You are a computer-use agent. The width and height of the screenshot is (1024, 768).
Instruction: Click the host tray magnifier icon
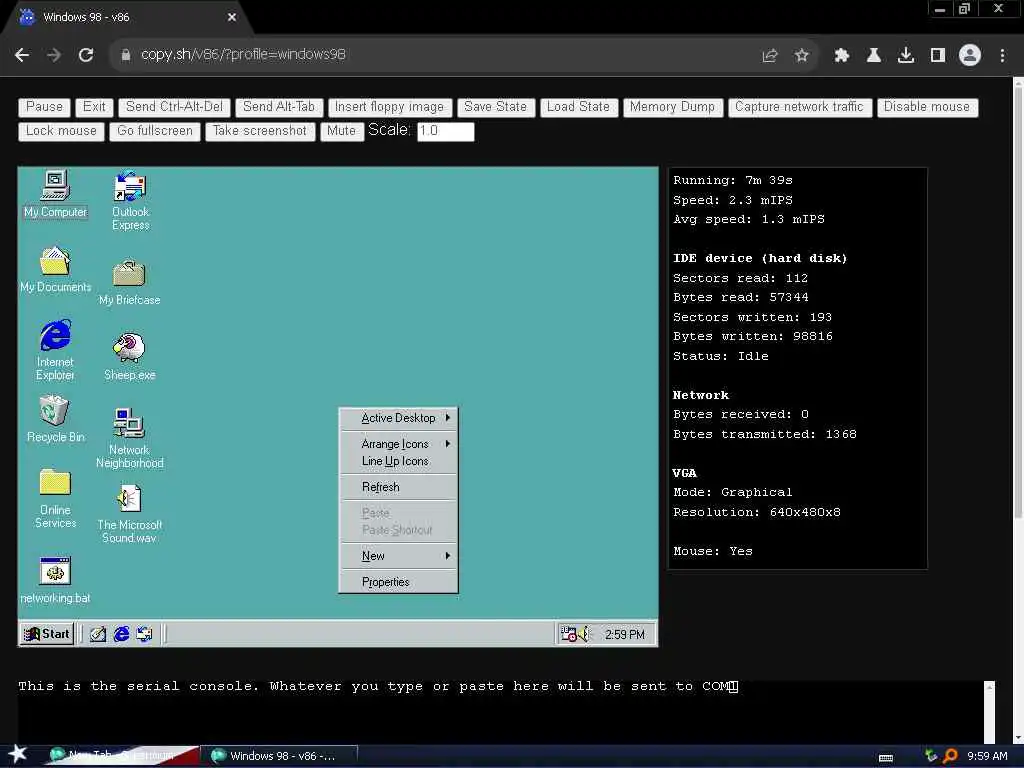[x=950, y=756]
